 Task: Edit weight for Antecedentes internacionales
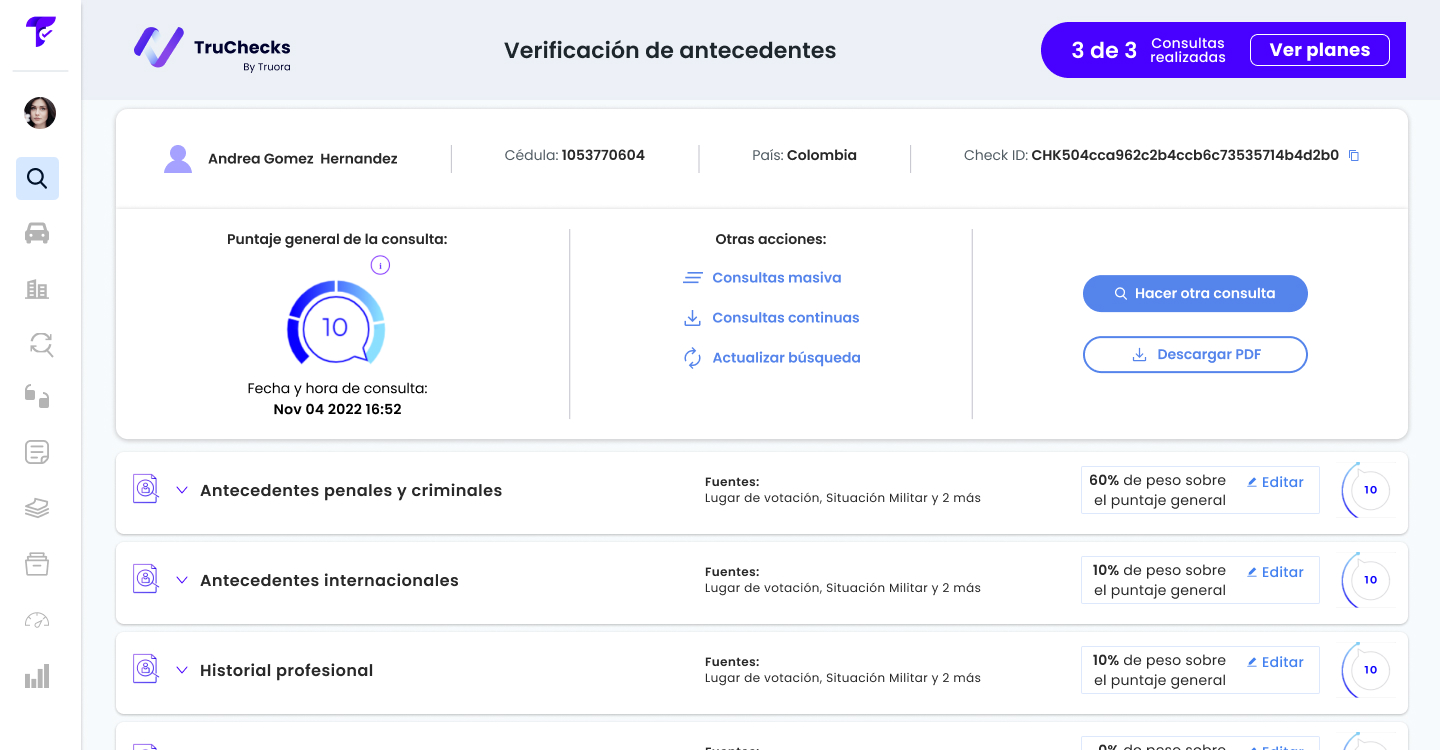pos(1275,572)
